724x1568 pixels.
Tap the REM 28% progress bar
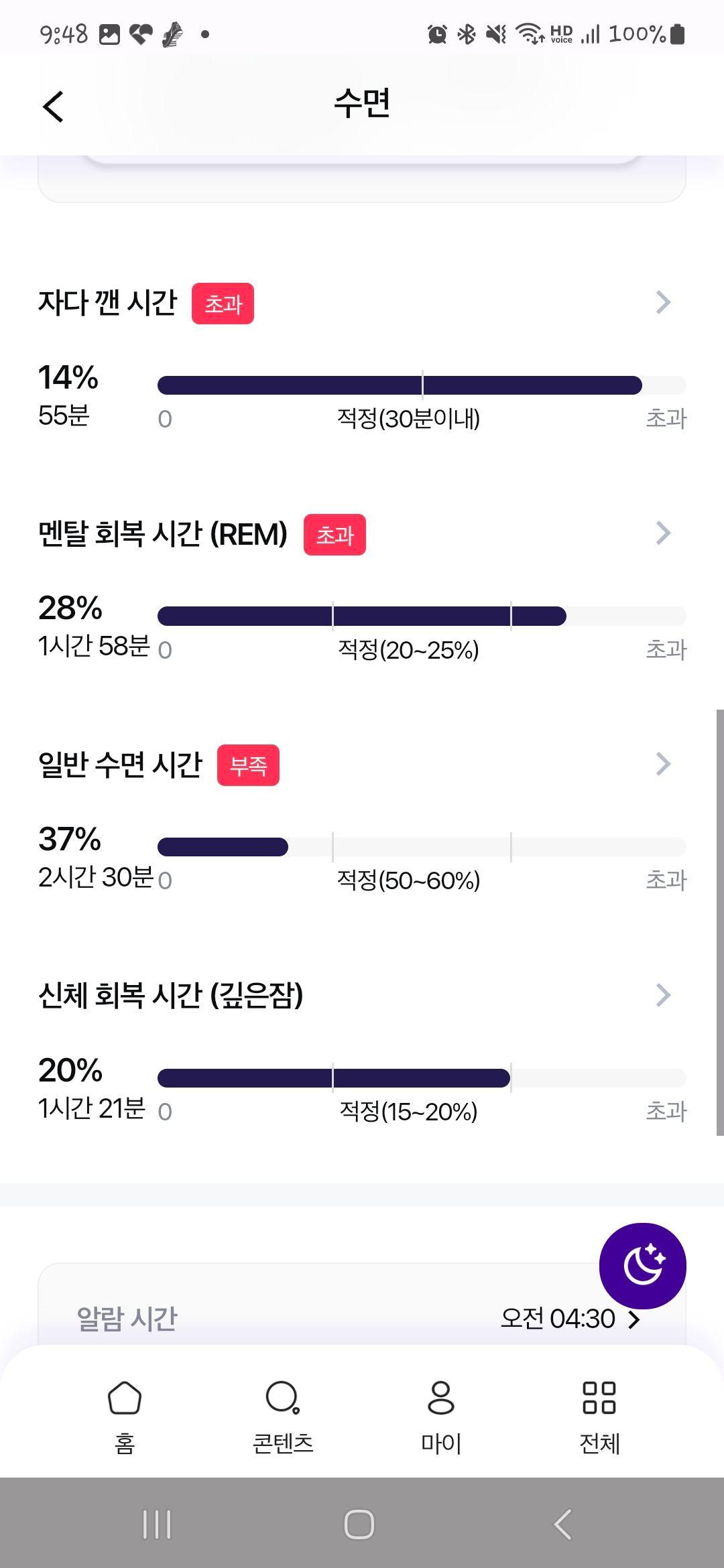(x=422, y=616)
